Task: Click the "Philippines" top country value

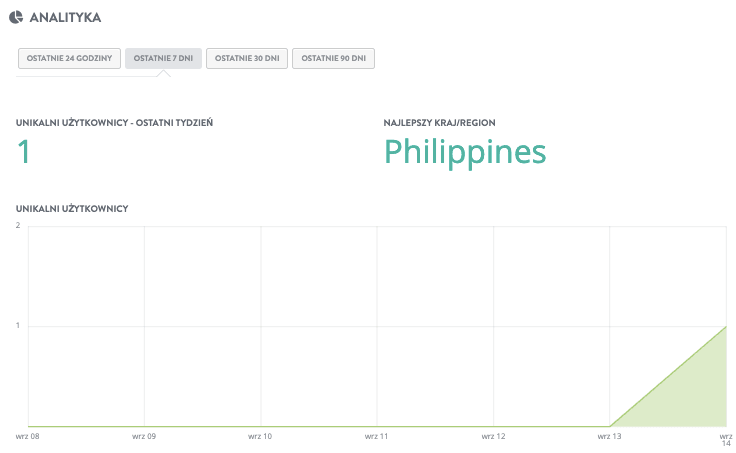Action: click(465, 152)
